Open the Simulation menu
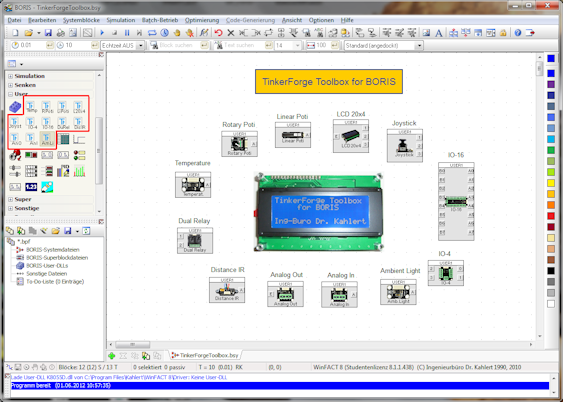 [121, 20]
